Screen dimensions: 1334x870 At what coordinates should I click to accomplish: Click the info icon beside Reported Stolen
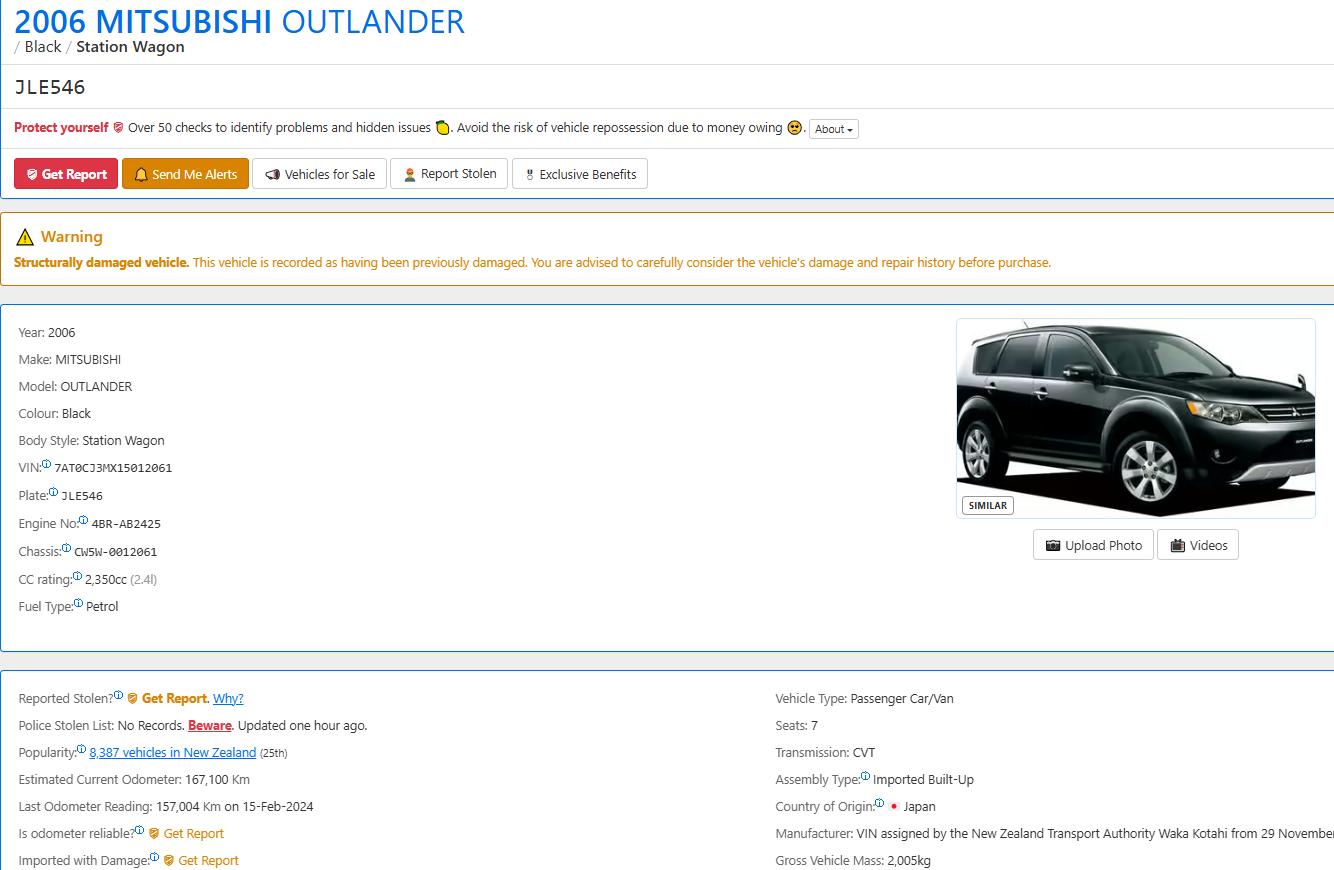pyautogui.click(x=118, y=695)
